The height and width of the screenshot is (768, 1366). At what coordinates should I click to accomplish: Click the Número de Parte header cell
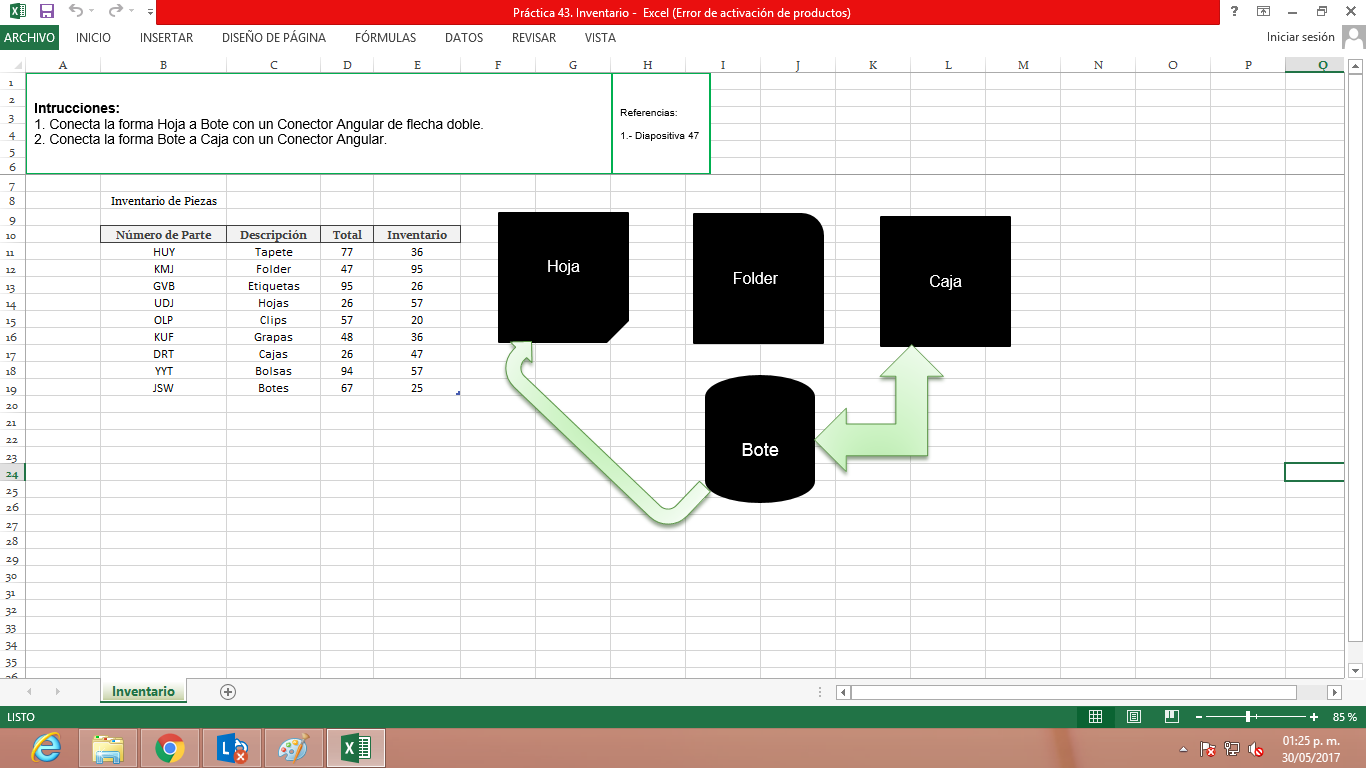[x=163, y=235]
